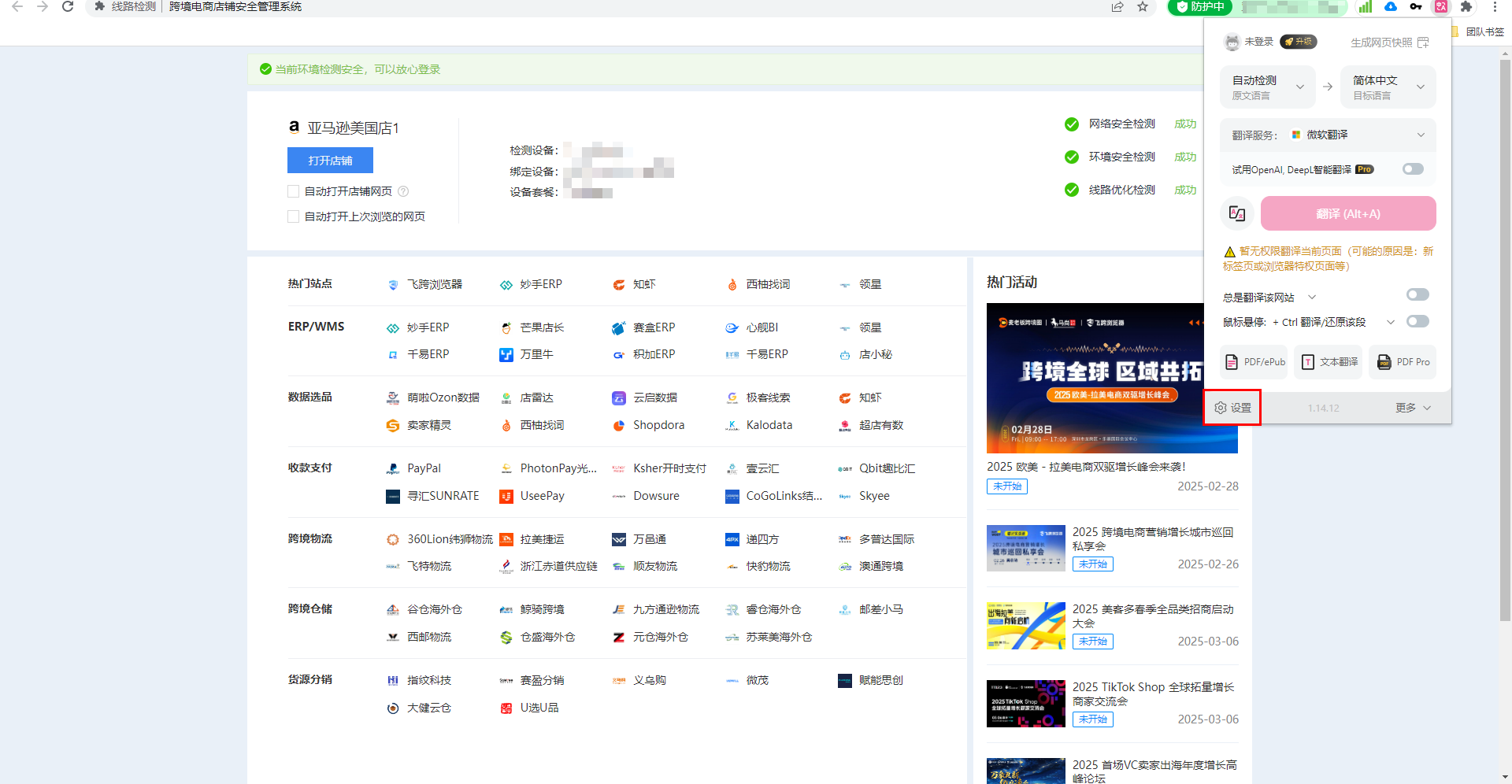Open 2025 欧美-拉美电商双驱增长峰会 event link
Screen dimensions: 1512x784
(1086, 467)
